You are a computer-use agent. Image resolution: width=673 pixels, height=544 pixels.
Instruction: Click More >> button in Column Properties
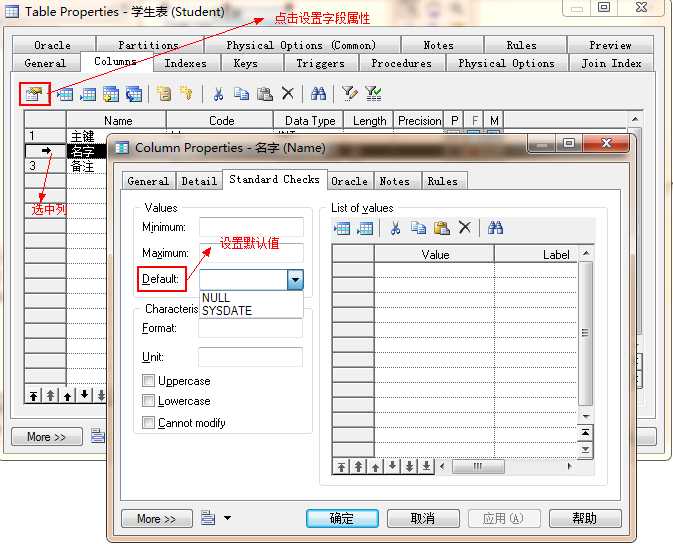coord(157,518)
